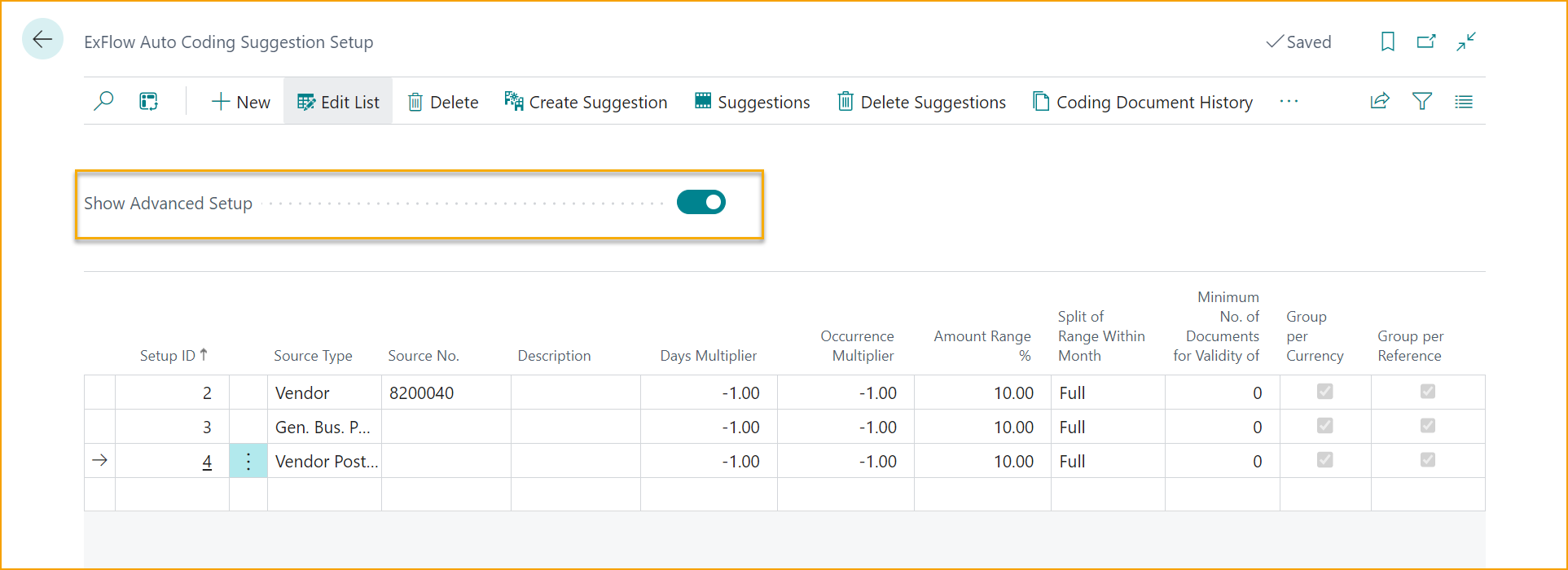
Task: Select the Vendor Post... source type cell
Action: pos(324,461)
